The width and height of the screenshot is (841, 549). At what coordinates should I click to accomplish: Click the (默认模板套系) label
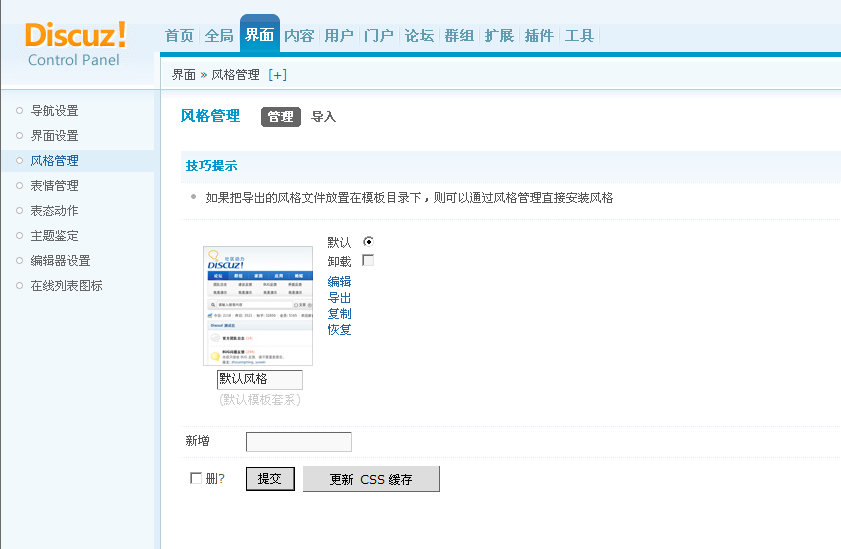260,400
